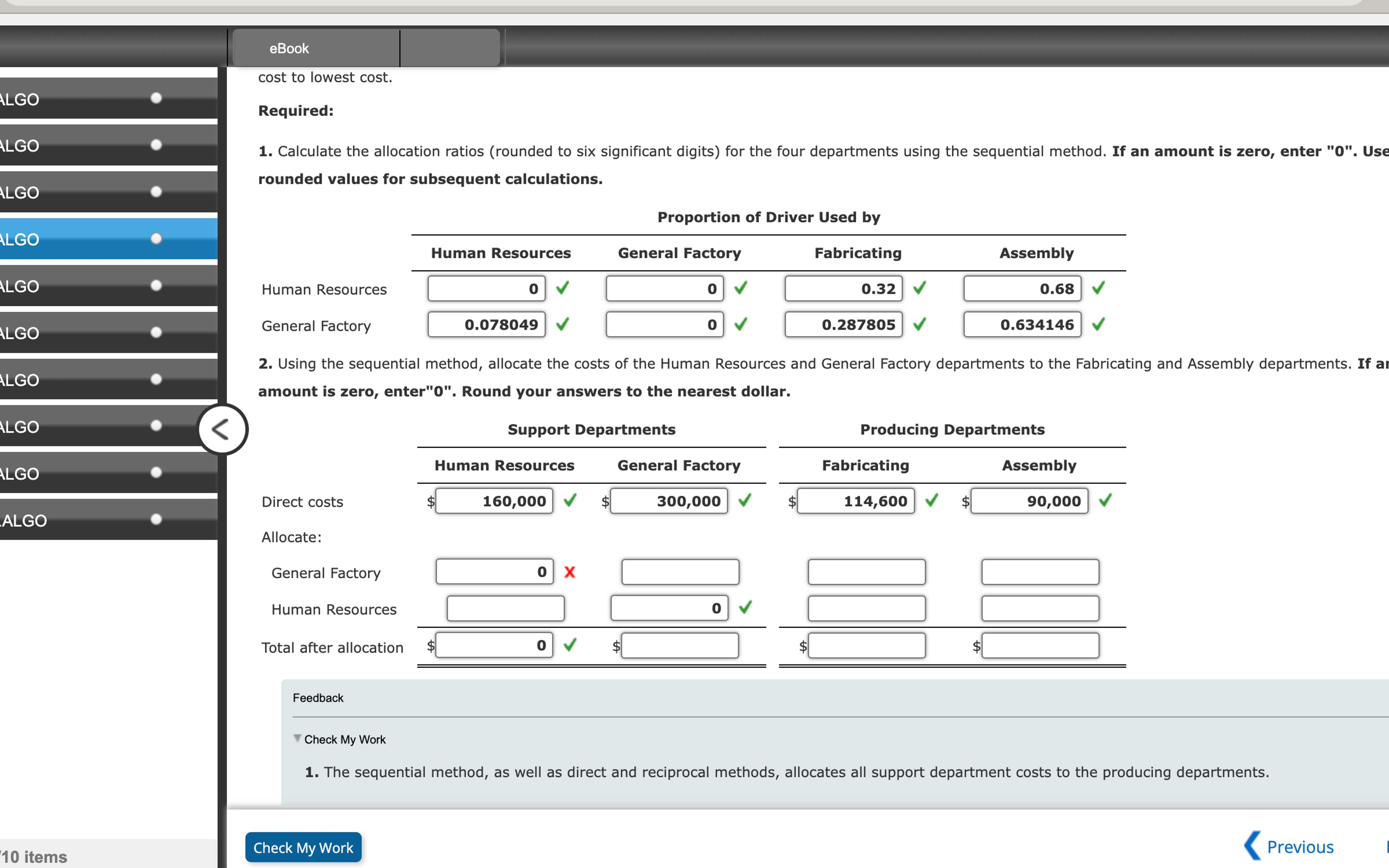Screen dimensions: 1389x868
Task: Open the eBook panel
Action: 289,48
